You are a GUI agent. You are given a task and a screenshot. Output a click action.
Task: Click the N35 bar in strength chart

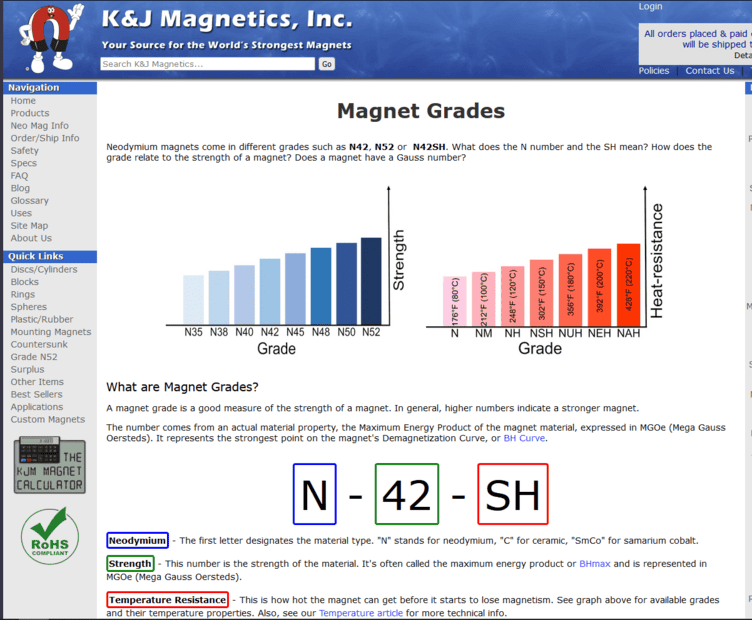click(193, 300)
